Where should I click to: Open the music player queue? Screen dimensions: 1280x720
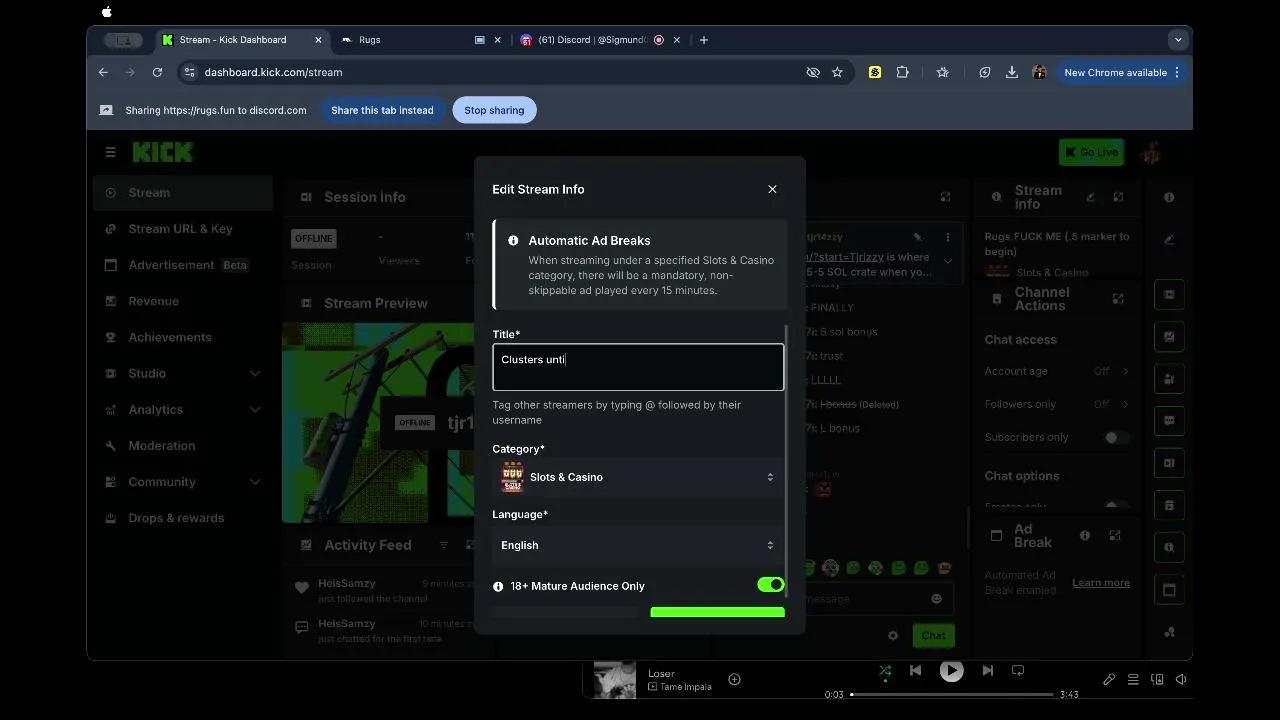tap(1133, 680)
